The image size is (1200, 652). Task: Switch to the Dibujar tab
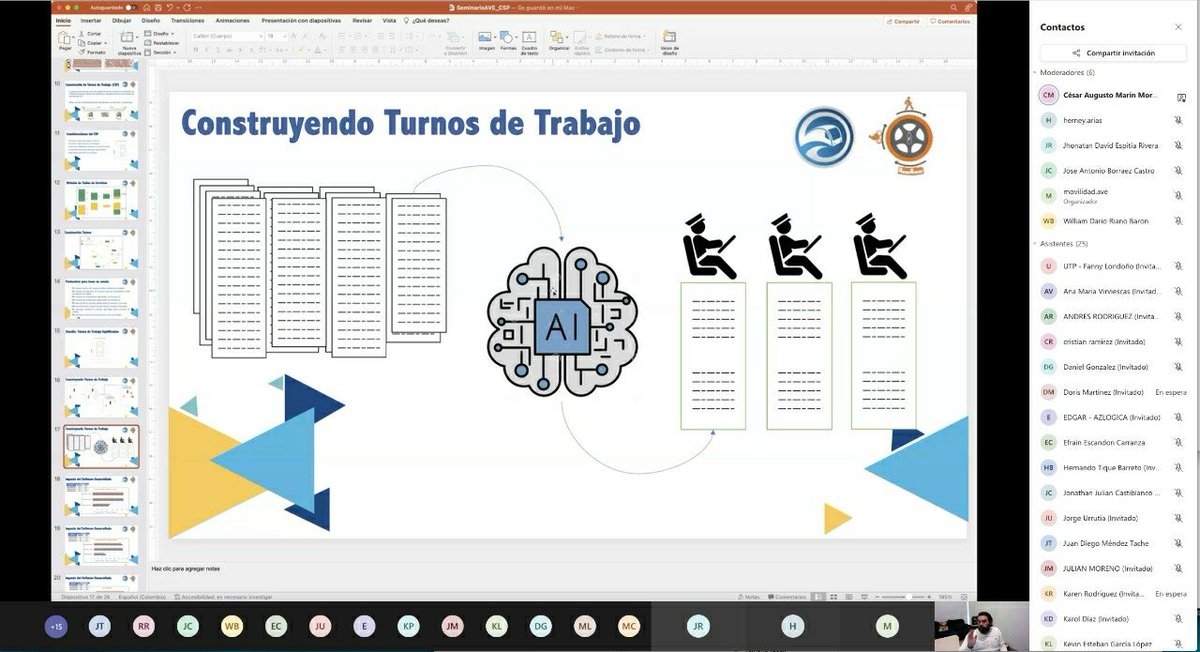(121, 20)
